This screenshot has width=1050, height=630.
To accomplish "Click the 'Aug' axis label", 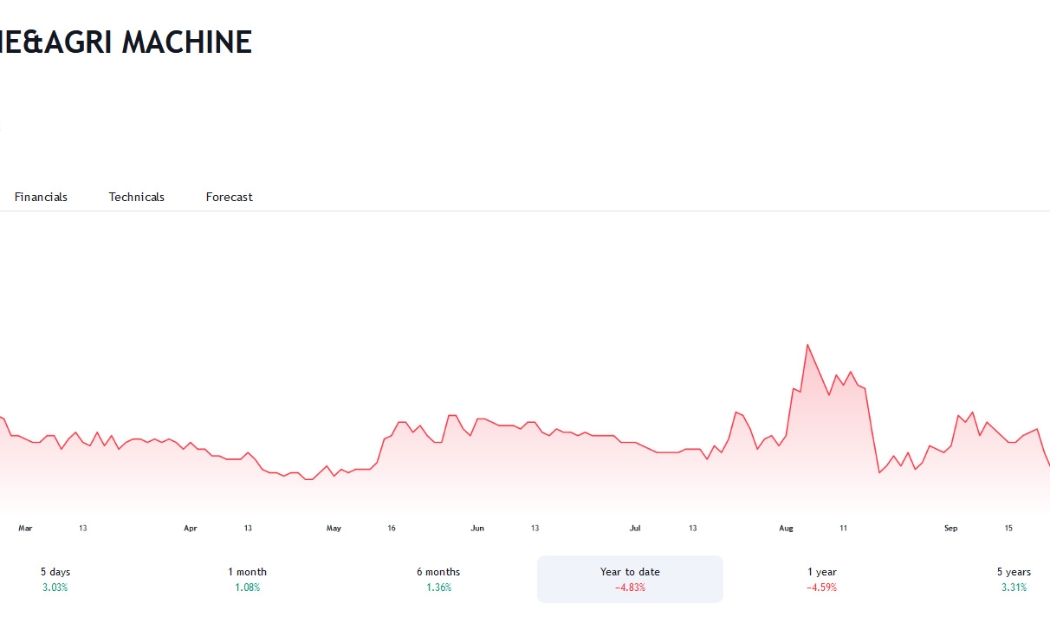I will coord(786,528).
